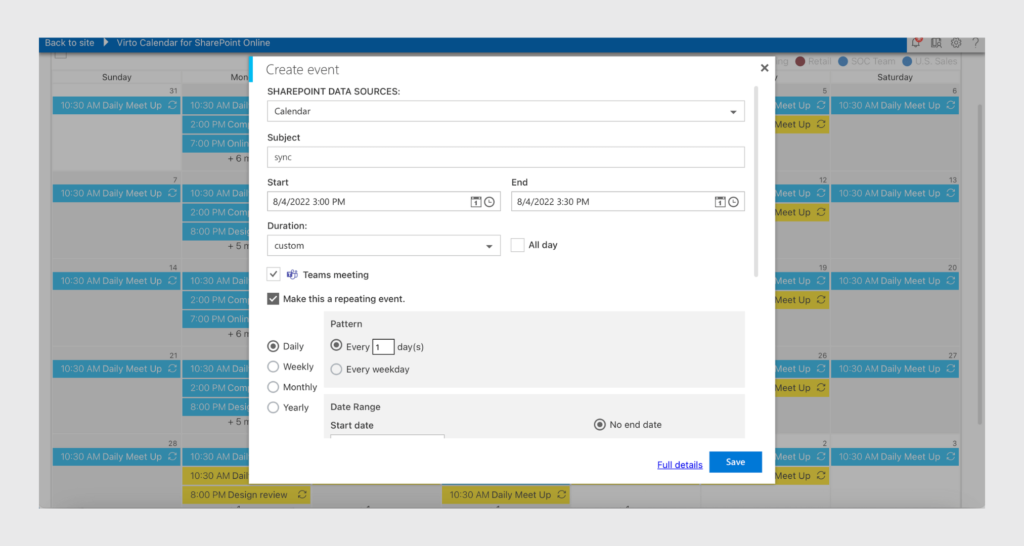Open the SharePoint data sources Calendar dropdown

click(x=505, y=111)
